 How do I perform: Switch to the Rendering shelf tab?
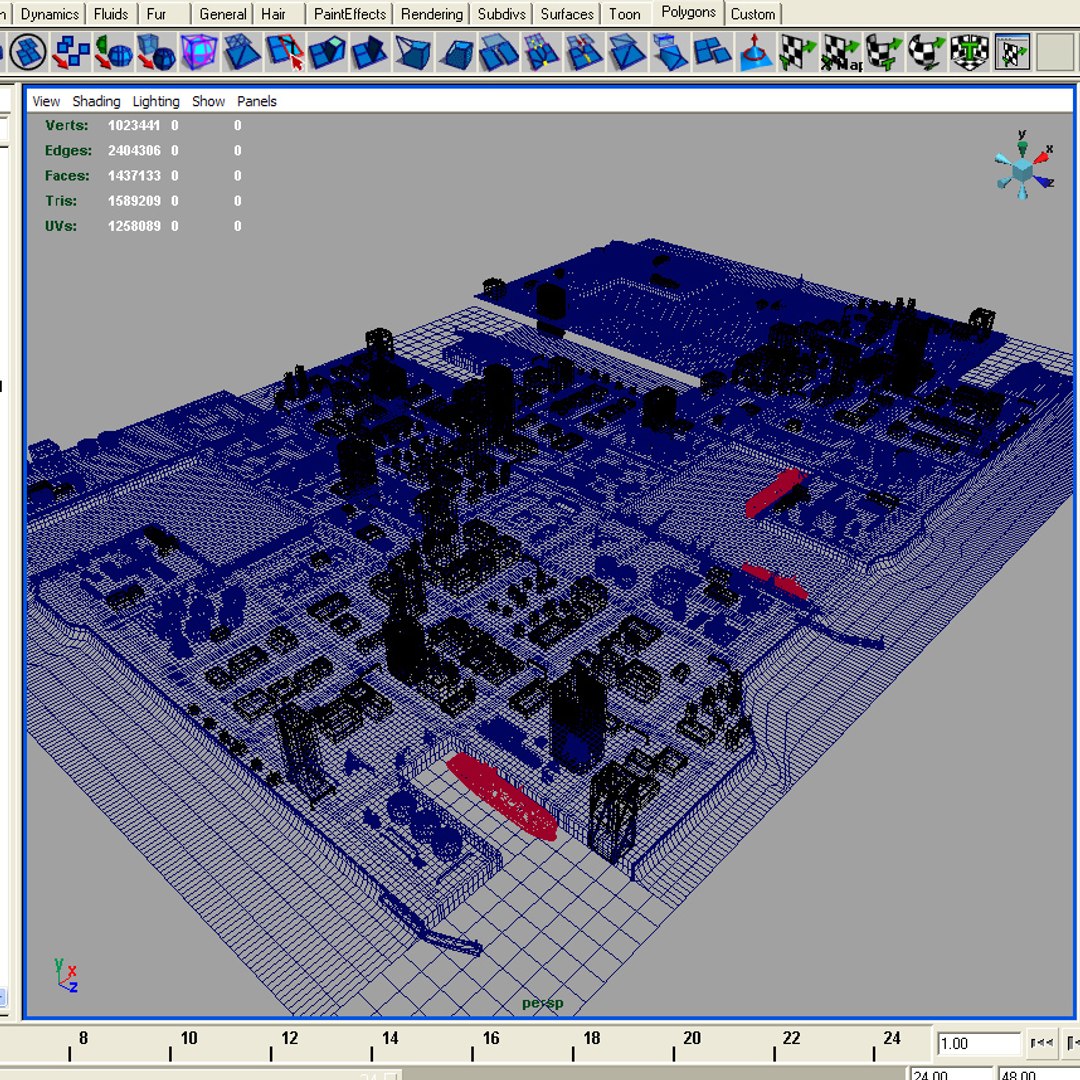point(432,14)
